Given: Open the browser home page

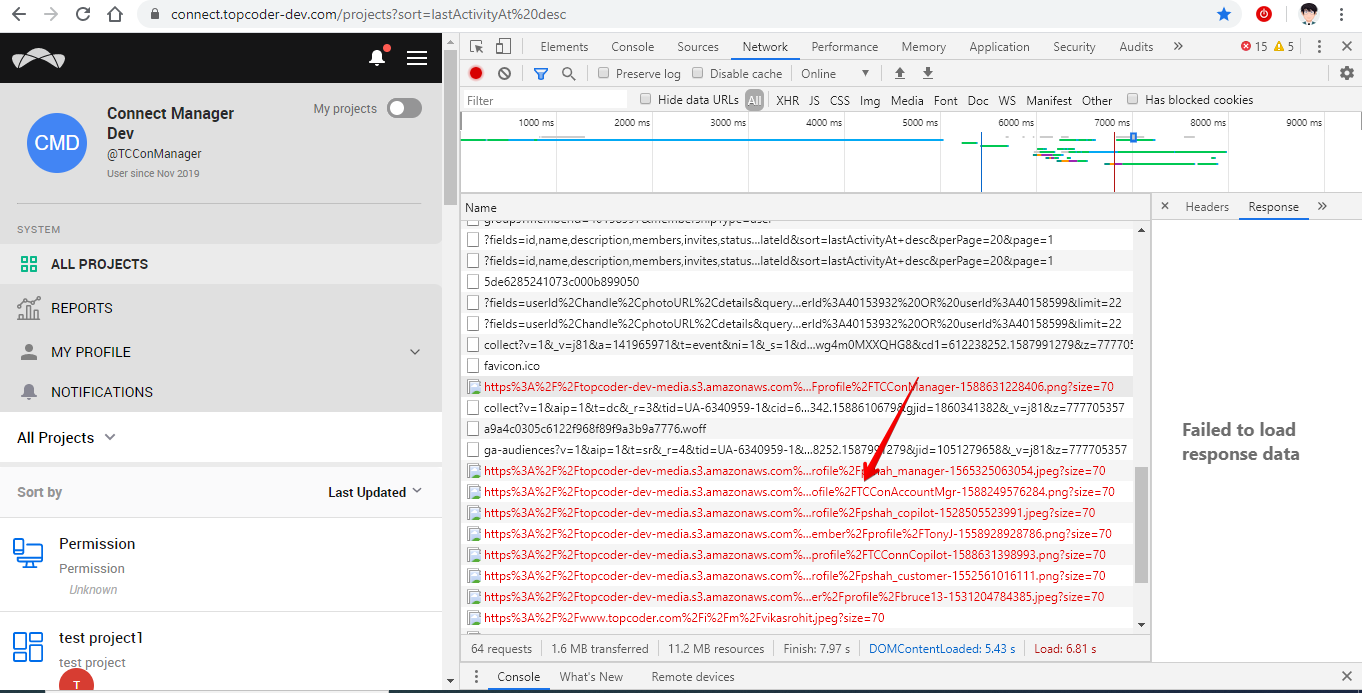Looking at the screenshot, I should (x=115, y=14).
